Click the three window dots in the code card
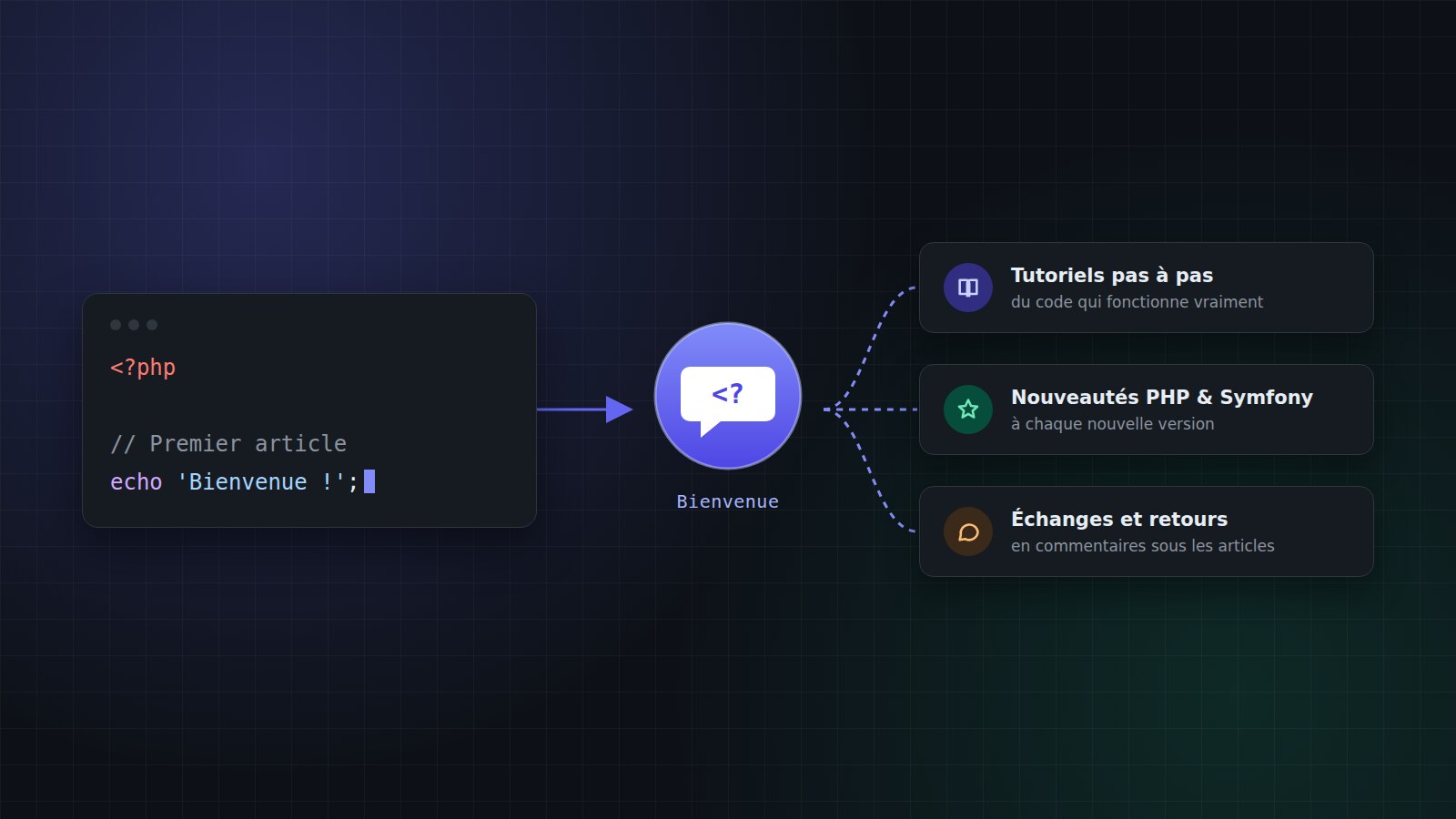 pos(134,325)
